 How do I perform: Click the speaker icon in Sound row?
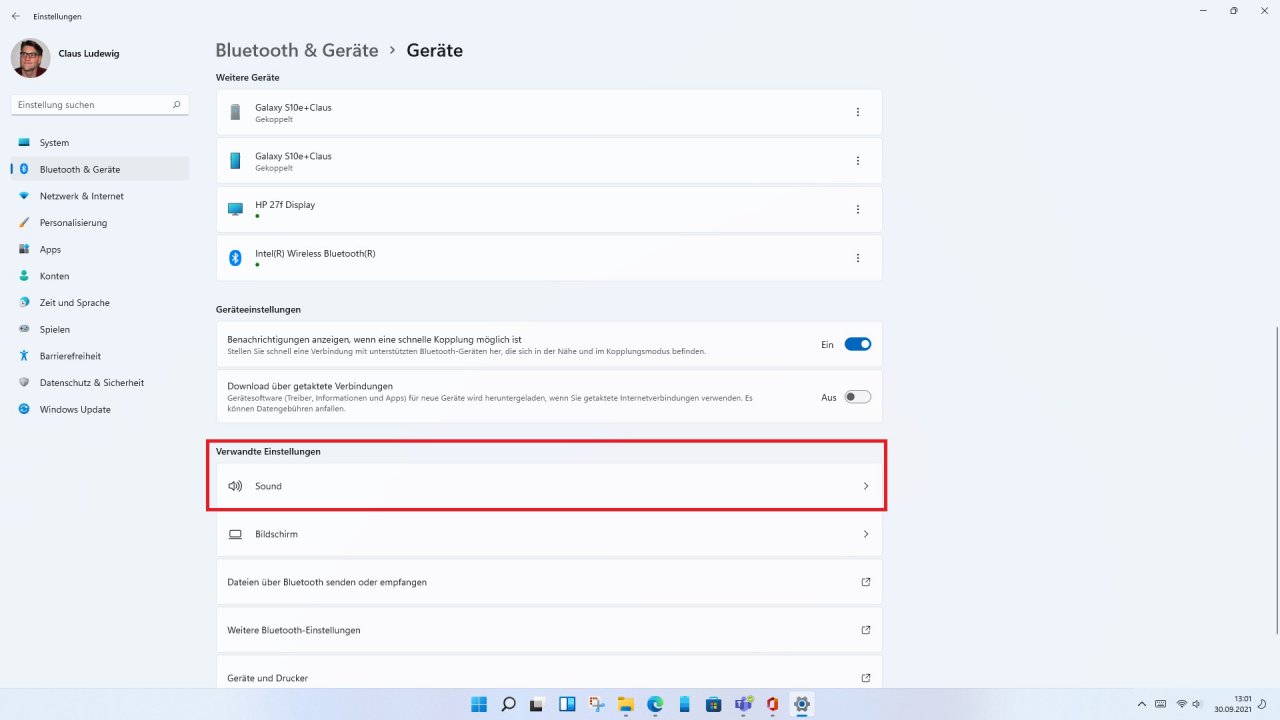[235, 486]
